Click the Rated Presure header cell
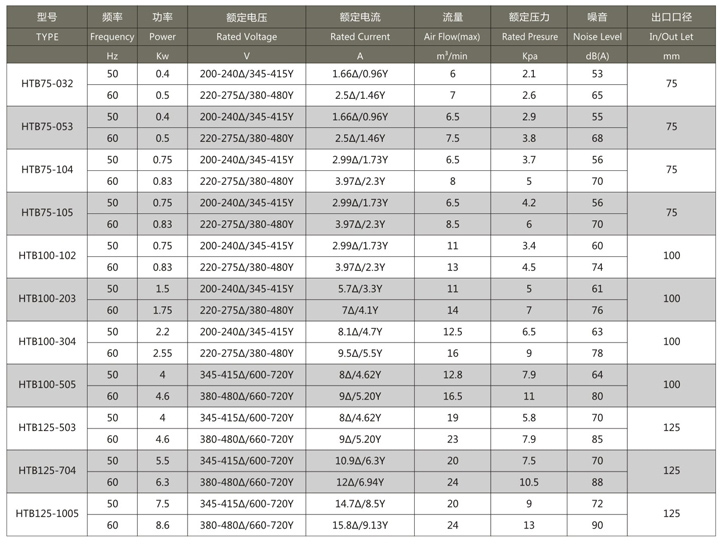 point(529,37)
